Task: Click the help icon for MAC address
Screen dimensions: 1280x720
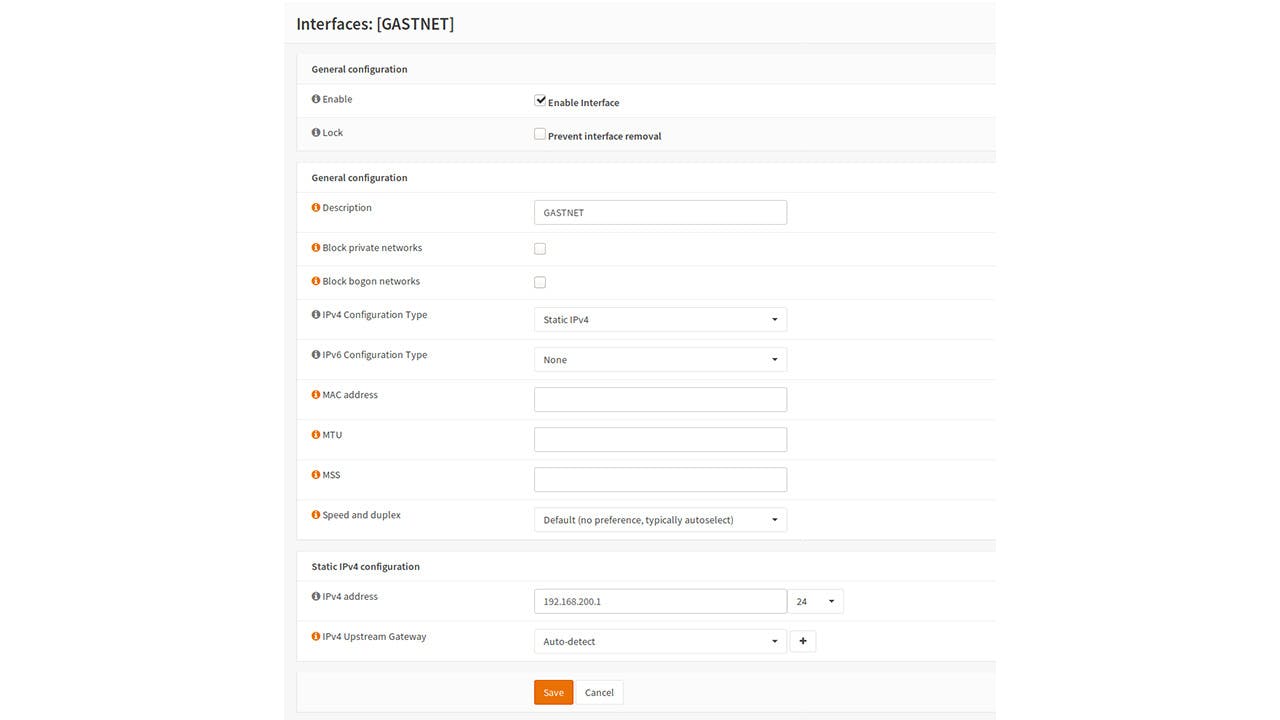Action: (x=316, y=395)
